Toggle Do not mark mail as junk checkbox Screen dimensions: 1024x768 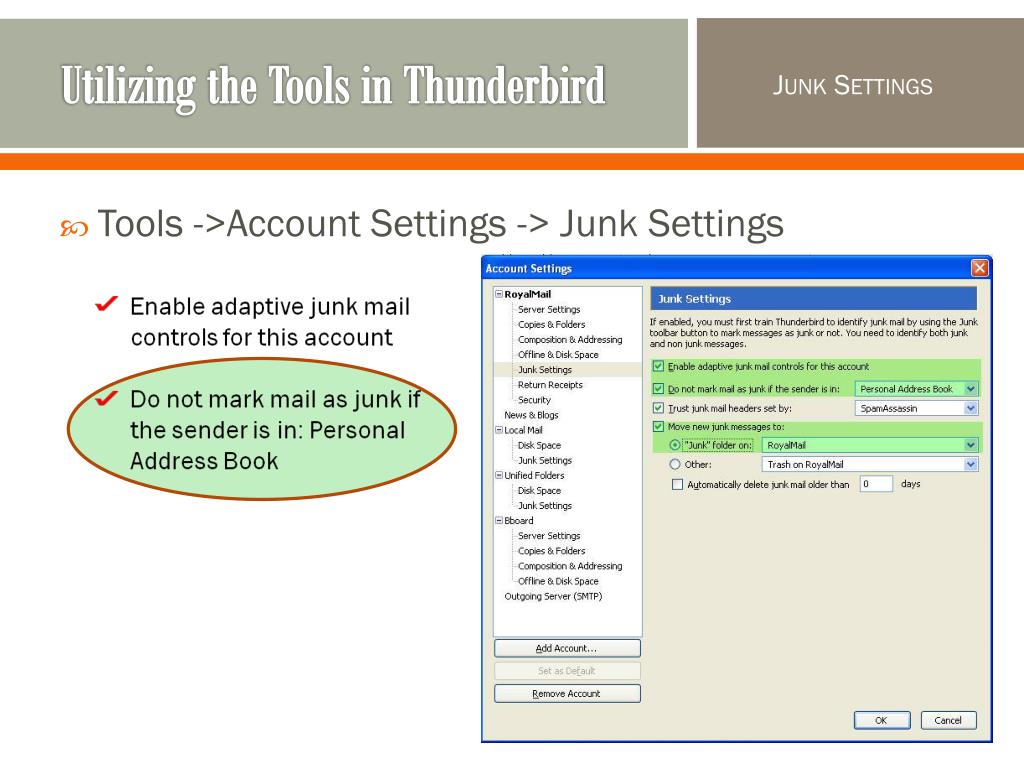(658, 389)
